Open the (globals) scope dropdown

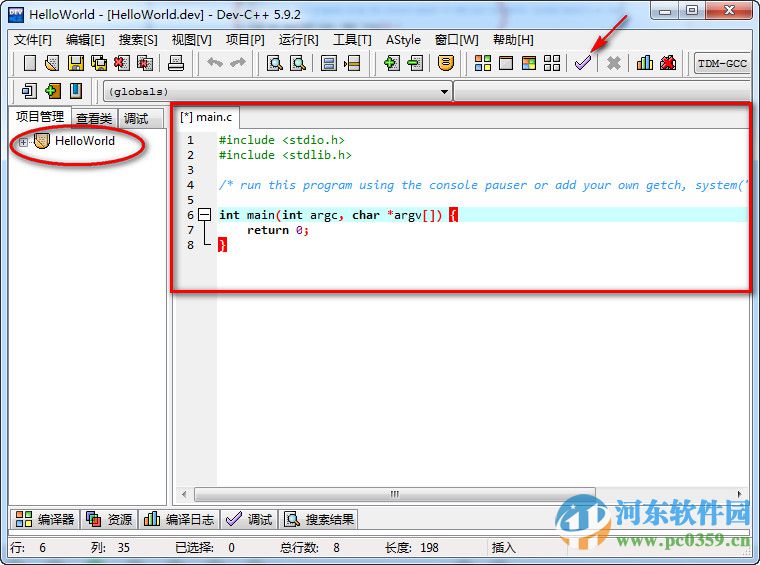(x=278, y=91)
